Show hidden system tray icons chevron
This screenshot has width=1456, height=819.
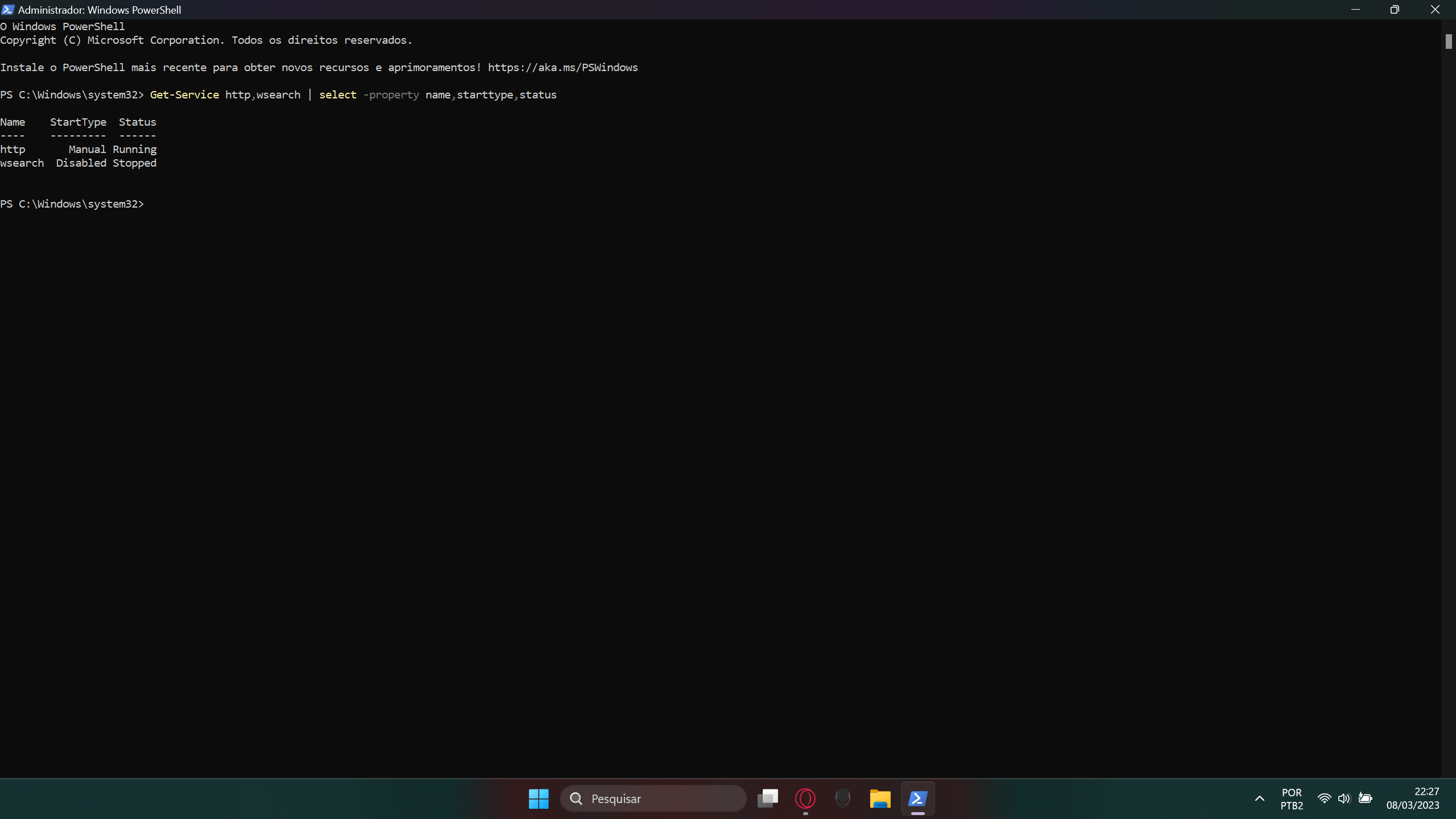(1260, 799)
